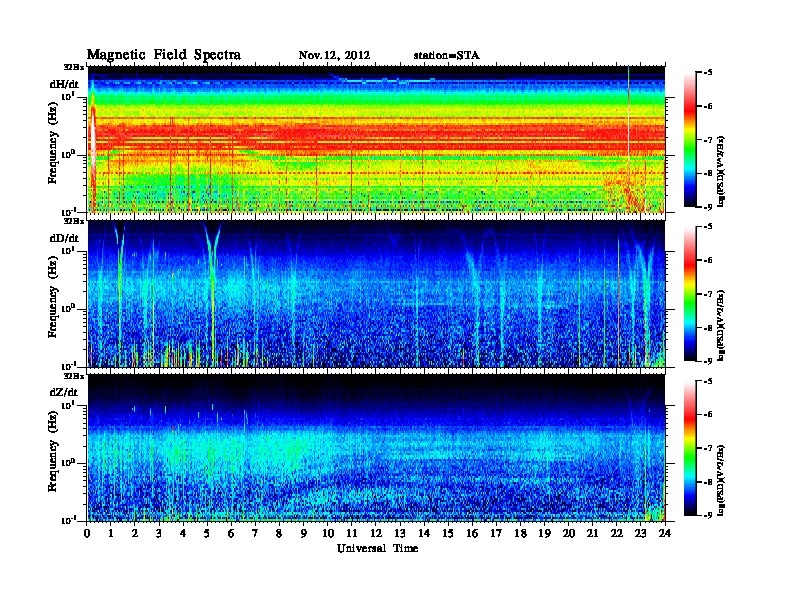
Task: Click the hour 18 tick label
Action: click(x=520, y=533)
